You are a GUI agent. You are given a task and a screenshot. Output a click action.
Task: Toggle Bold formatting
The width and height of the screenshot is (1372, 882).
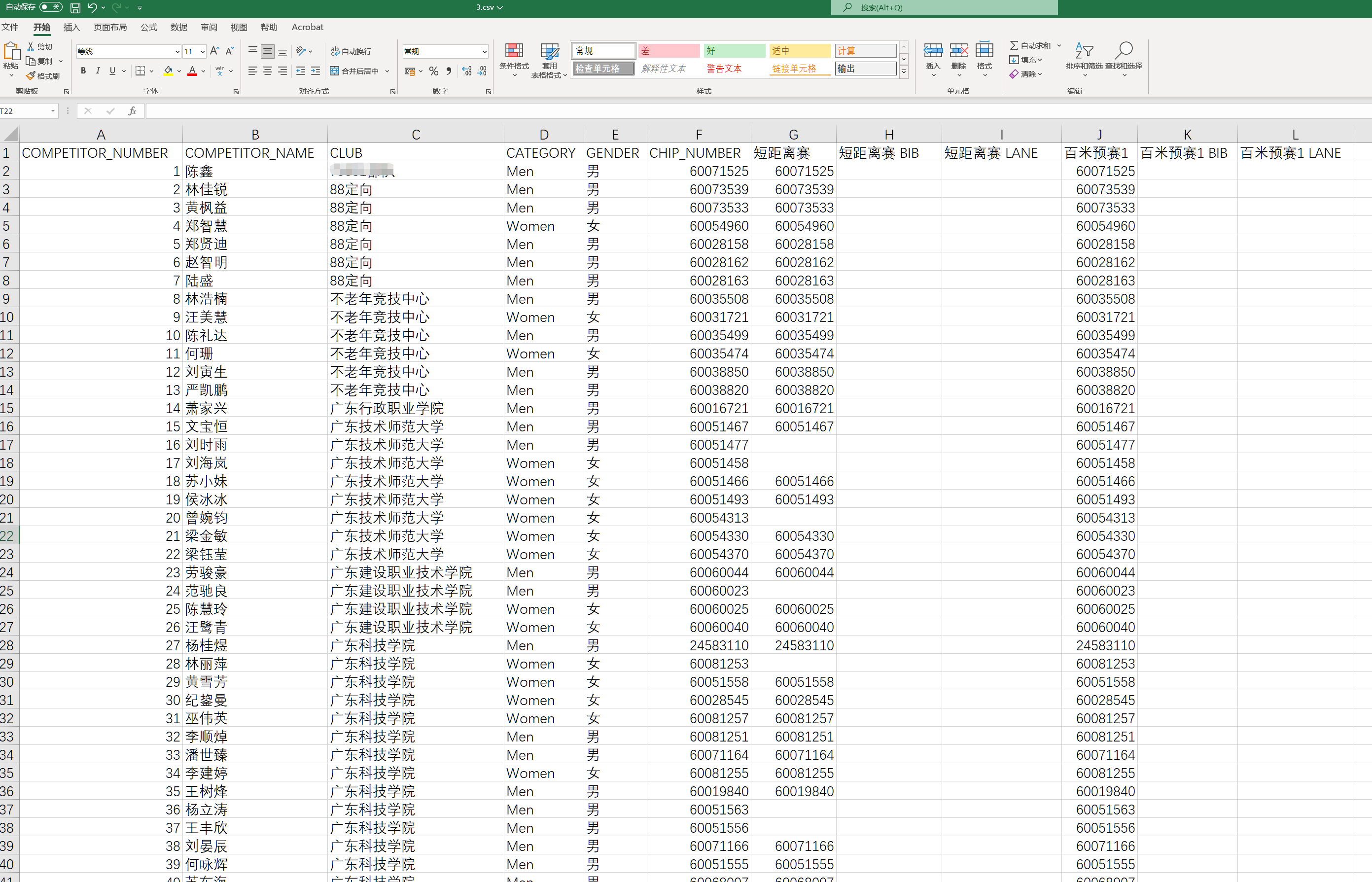(84, 71)
